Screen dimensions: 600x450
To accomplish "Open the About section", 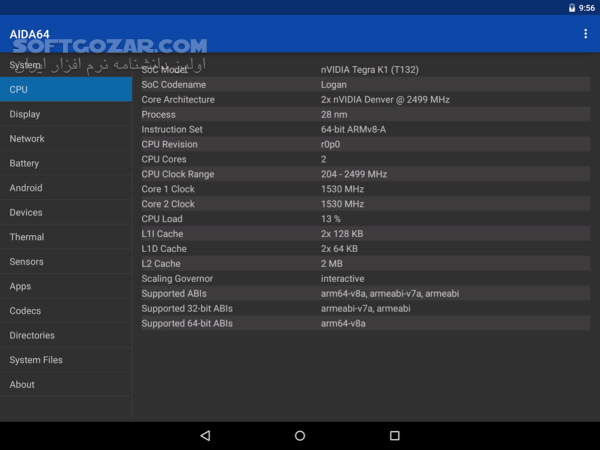I will pos(66,385).
